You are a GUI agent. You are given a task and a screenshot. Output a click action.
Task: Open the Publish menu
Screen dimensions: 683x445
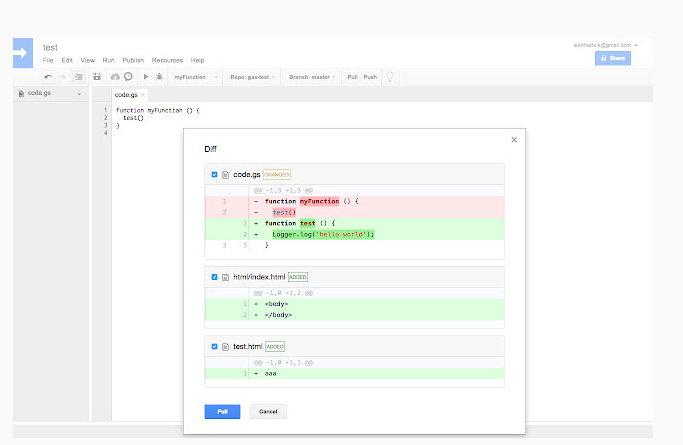tap(133, 60)
